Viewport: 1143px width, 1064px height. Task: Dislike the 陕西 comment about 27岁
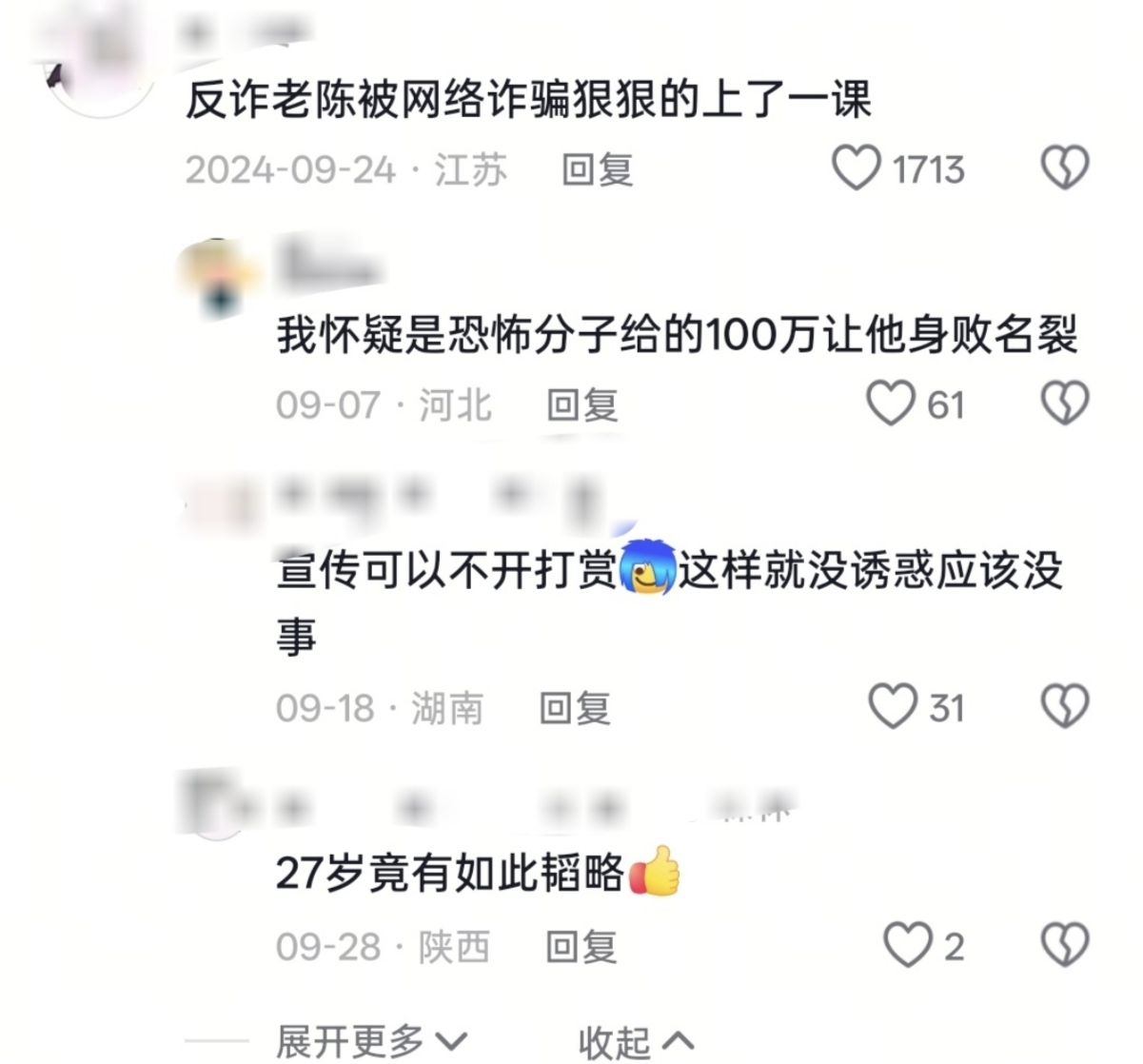click(1064, 945)
